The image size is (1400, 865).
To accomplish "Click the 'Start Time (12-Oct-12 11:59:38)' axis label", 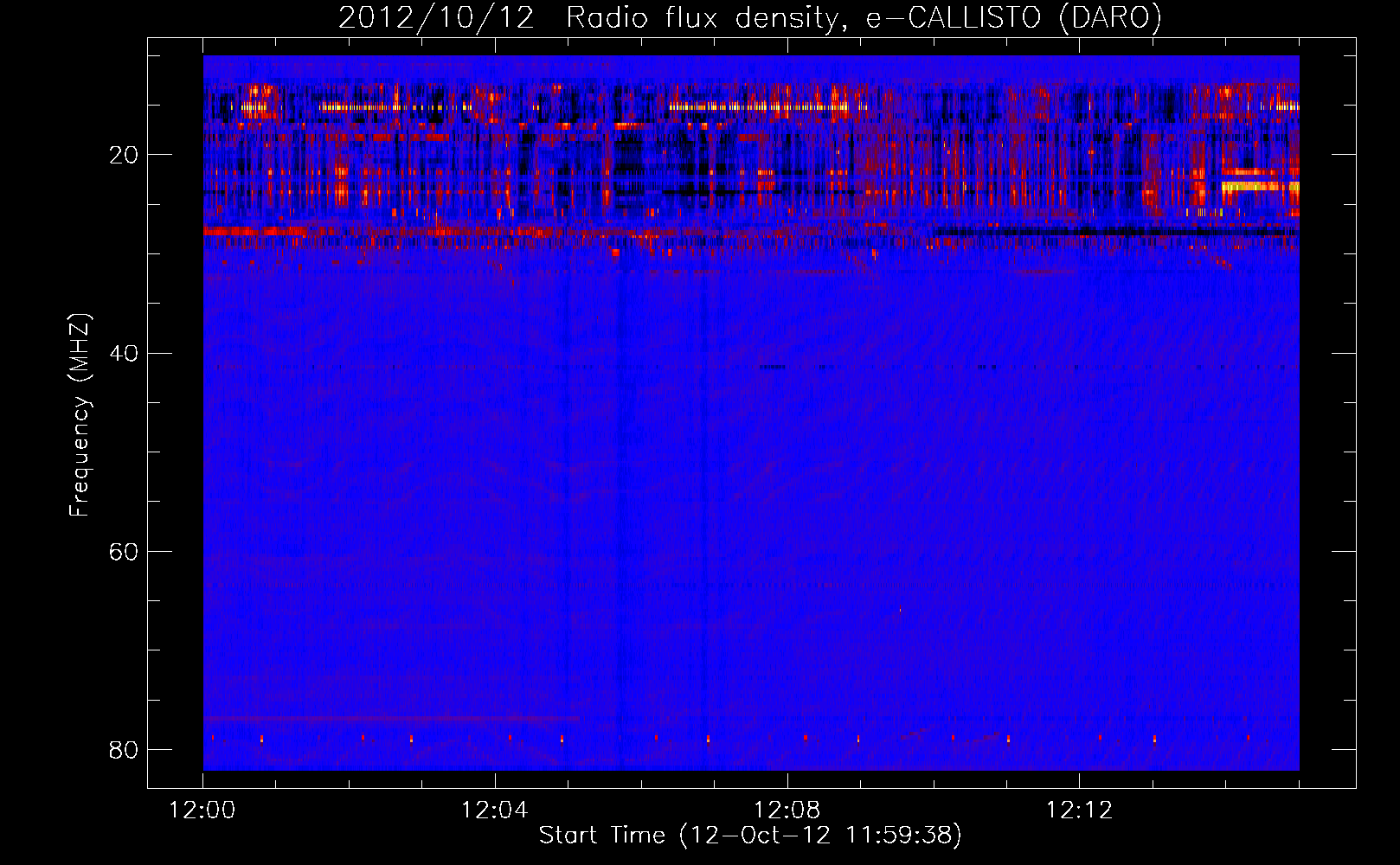I will click(750, 836).
